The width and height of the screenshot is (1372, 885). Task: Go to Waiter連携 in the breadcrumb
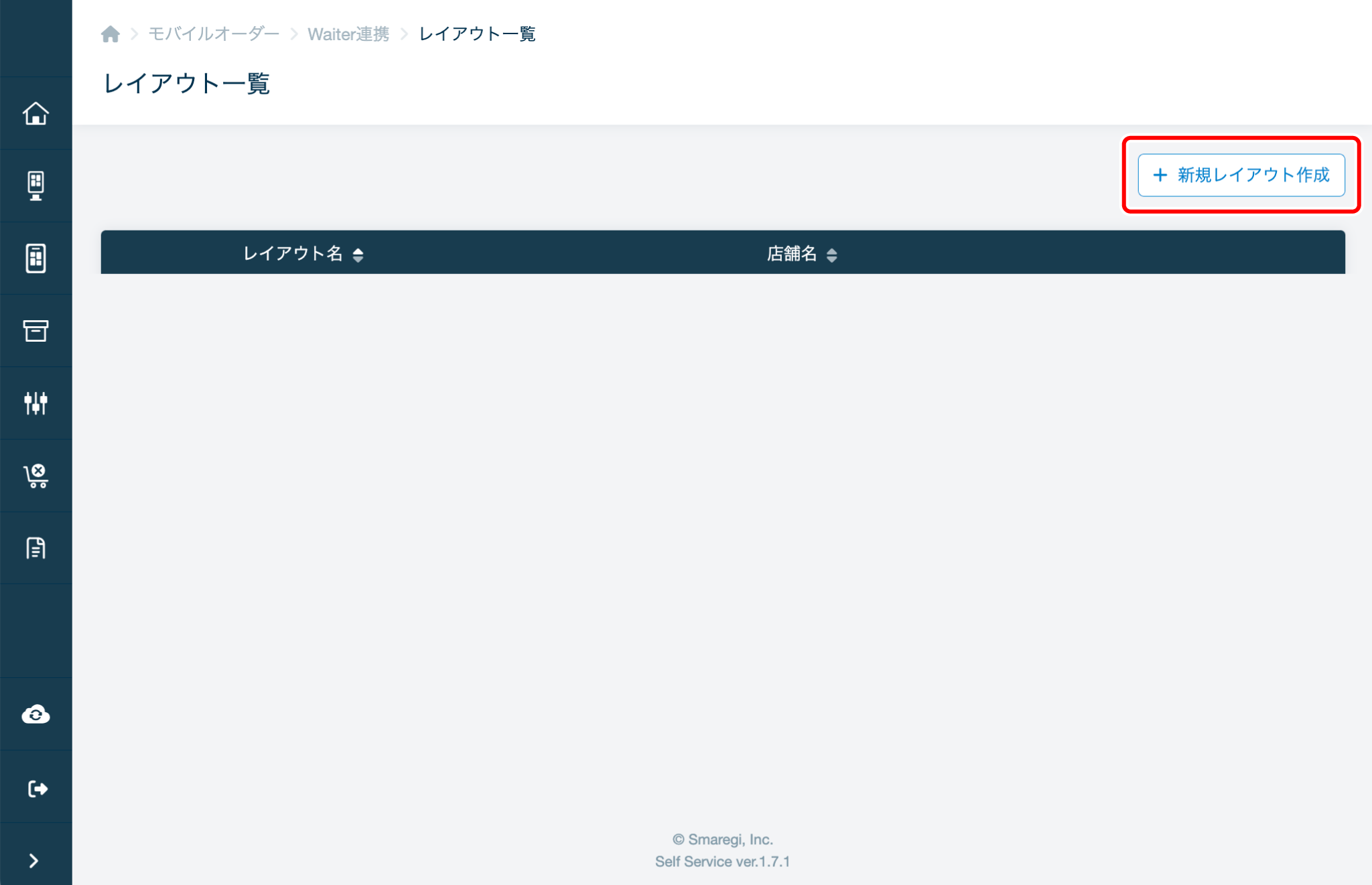pyautogui.click(x=348, y=34)
